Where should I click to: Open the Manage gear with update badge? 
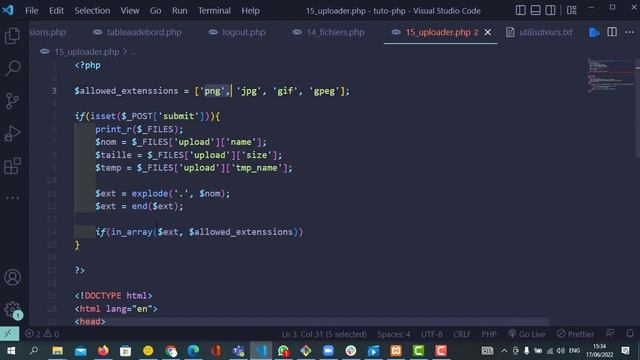[x=13, y=310]
